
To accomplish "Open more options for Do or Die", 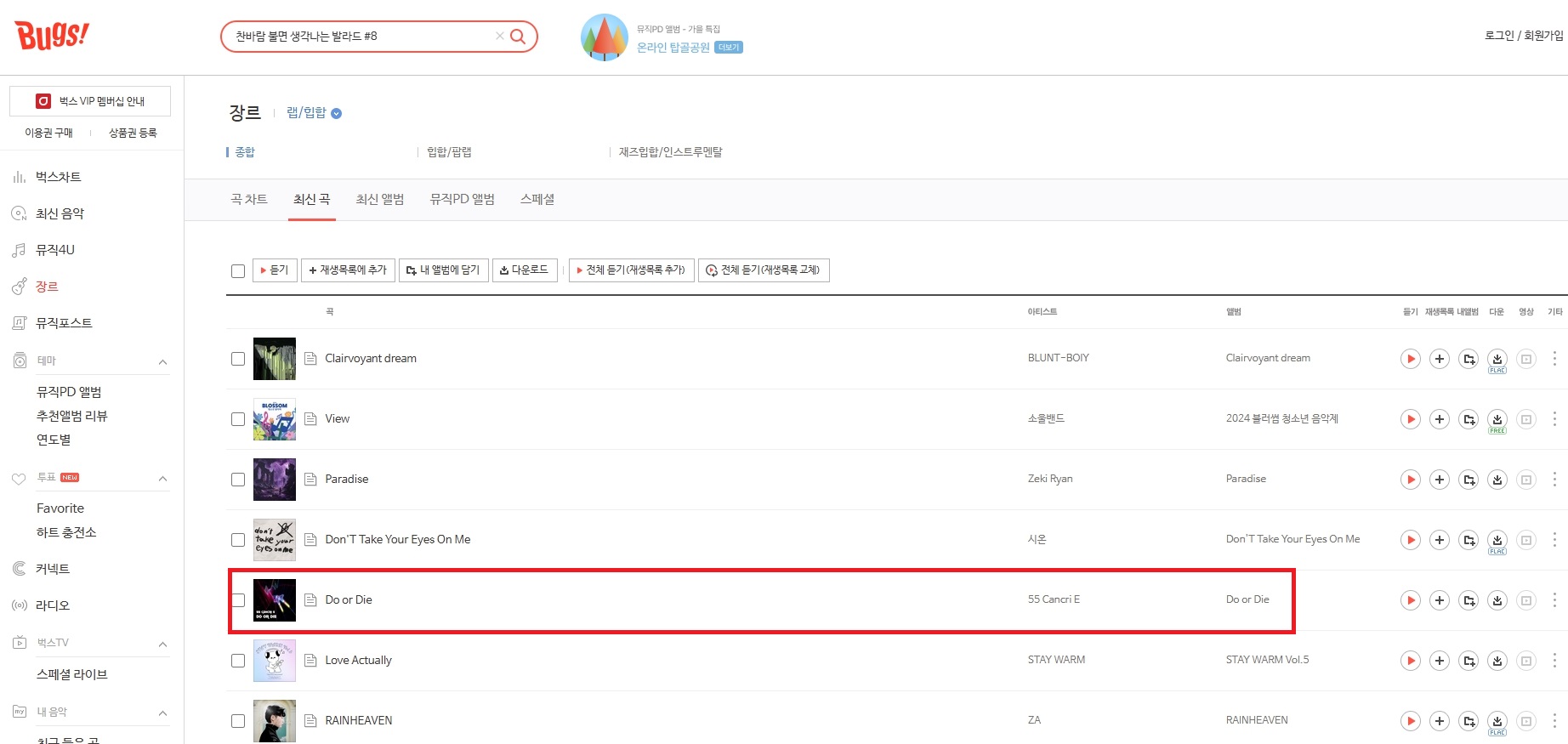I will (1554, 600).
